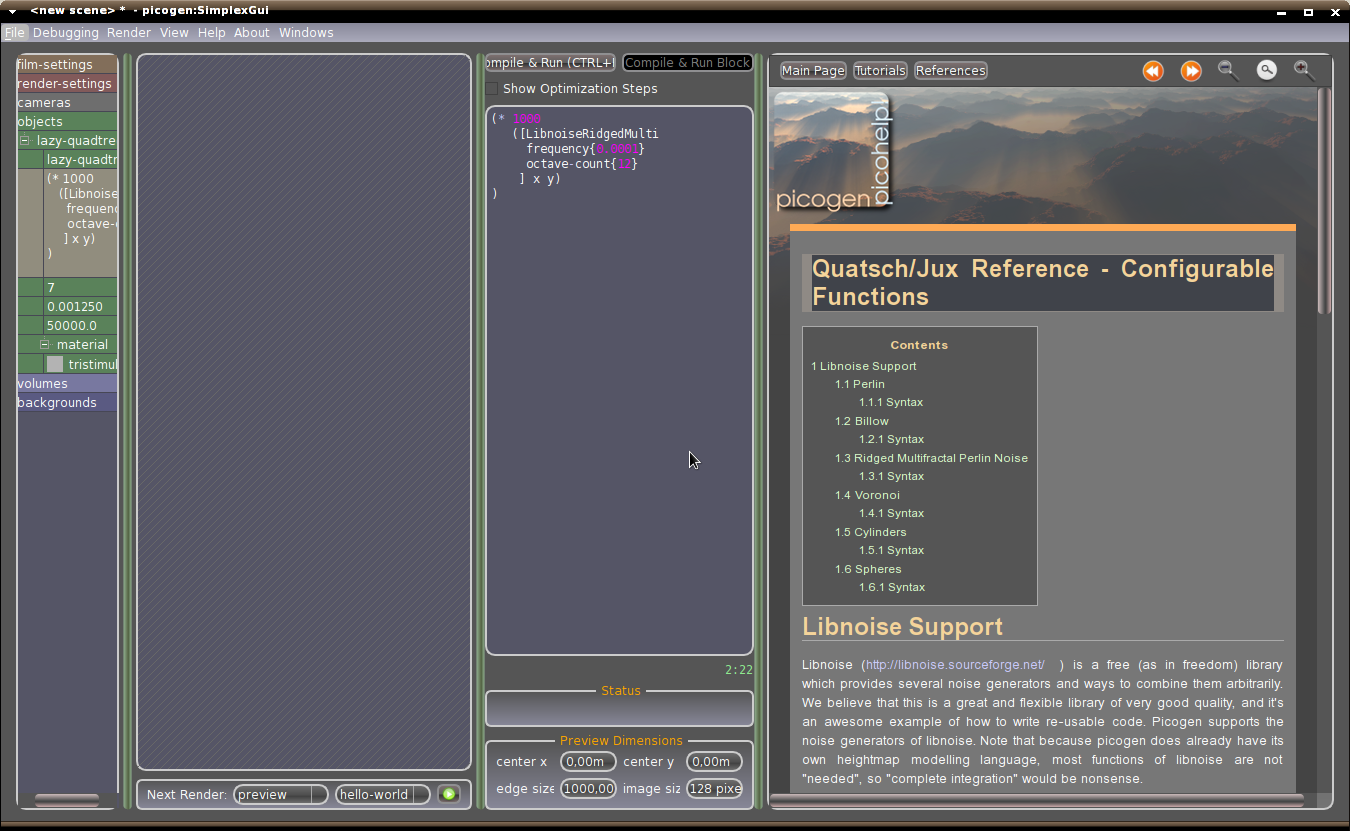The height and width of the screenshot is (831, 1350).
Task: Edit the image size field
Action: (x=714, y=789)
